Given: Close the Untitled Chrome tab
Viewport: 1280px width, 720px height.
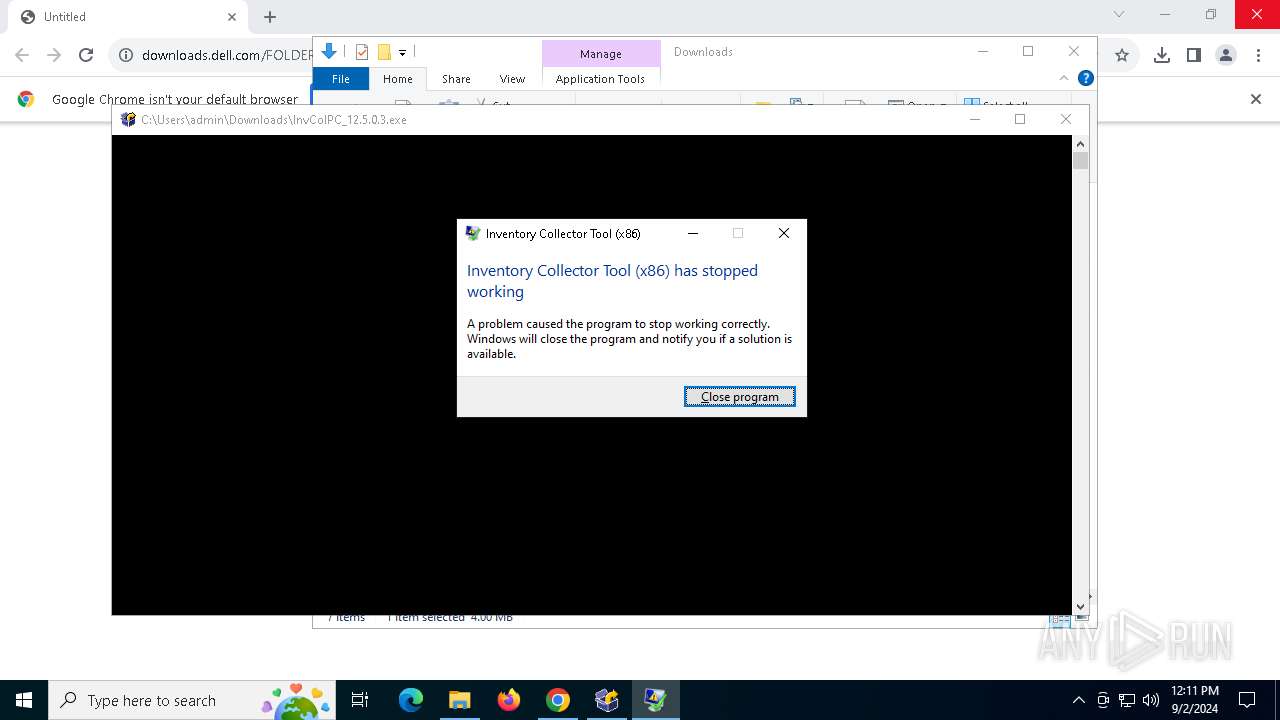Looking at the screenshot, I should tap(232, 17).
